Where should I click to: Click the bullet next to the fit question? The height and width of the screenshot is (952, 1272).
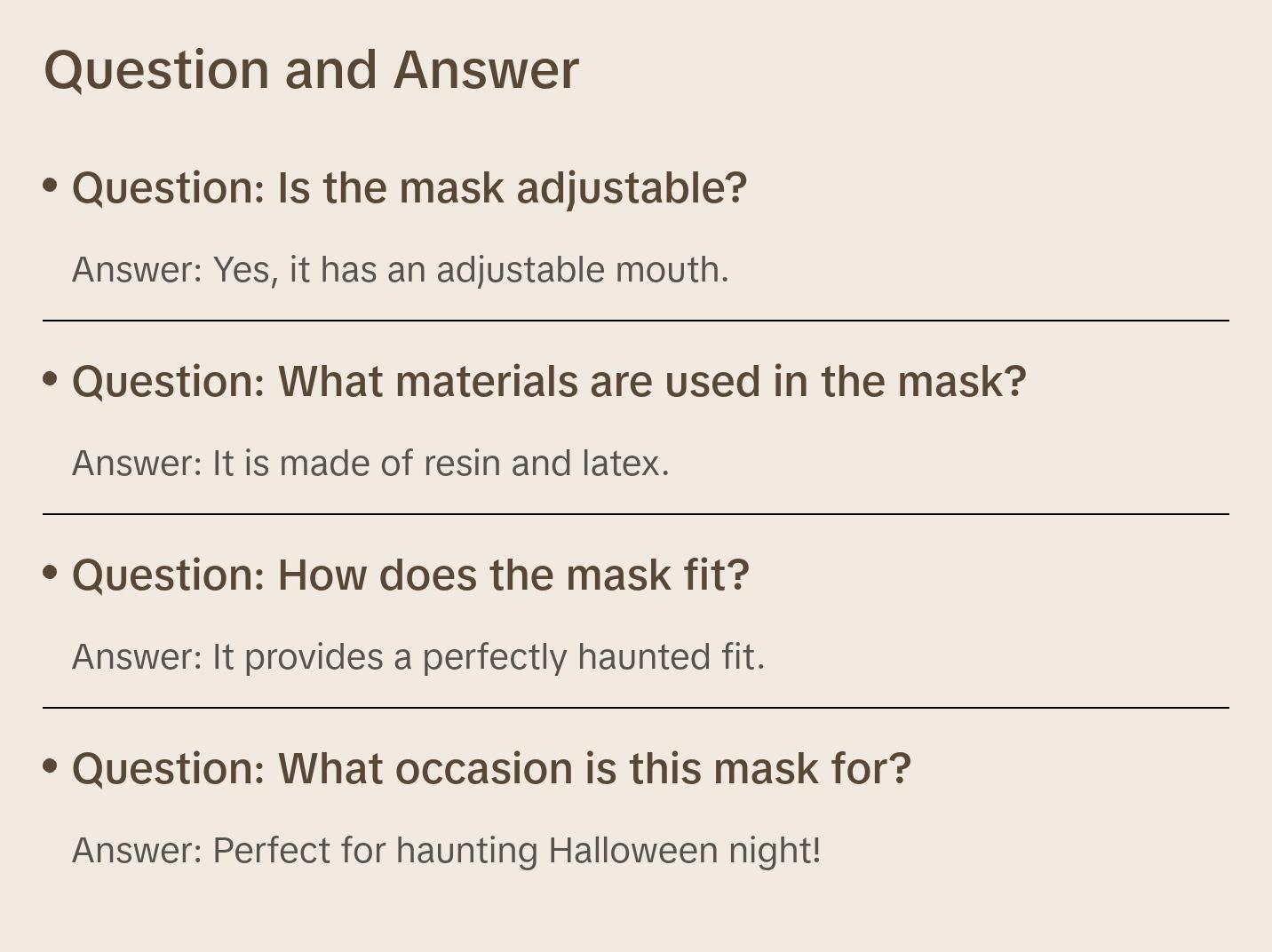tap(51, 573)
